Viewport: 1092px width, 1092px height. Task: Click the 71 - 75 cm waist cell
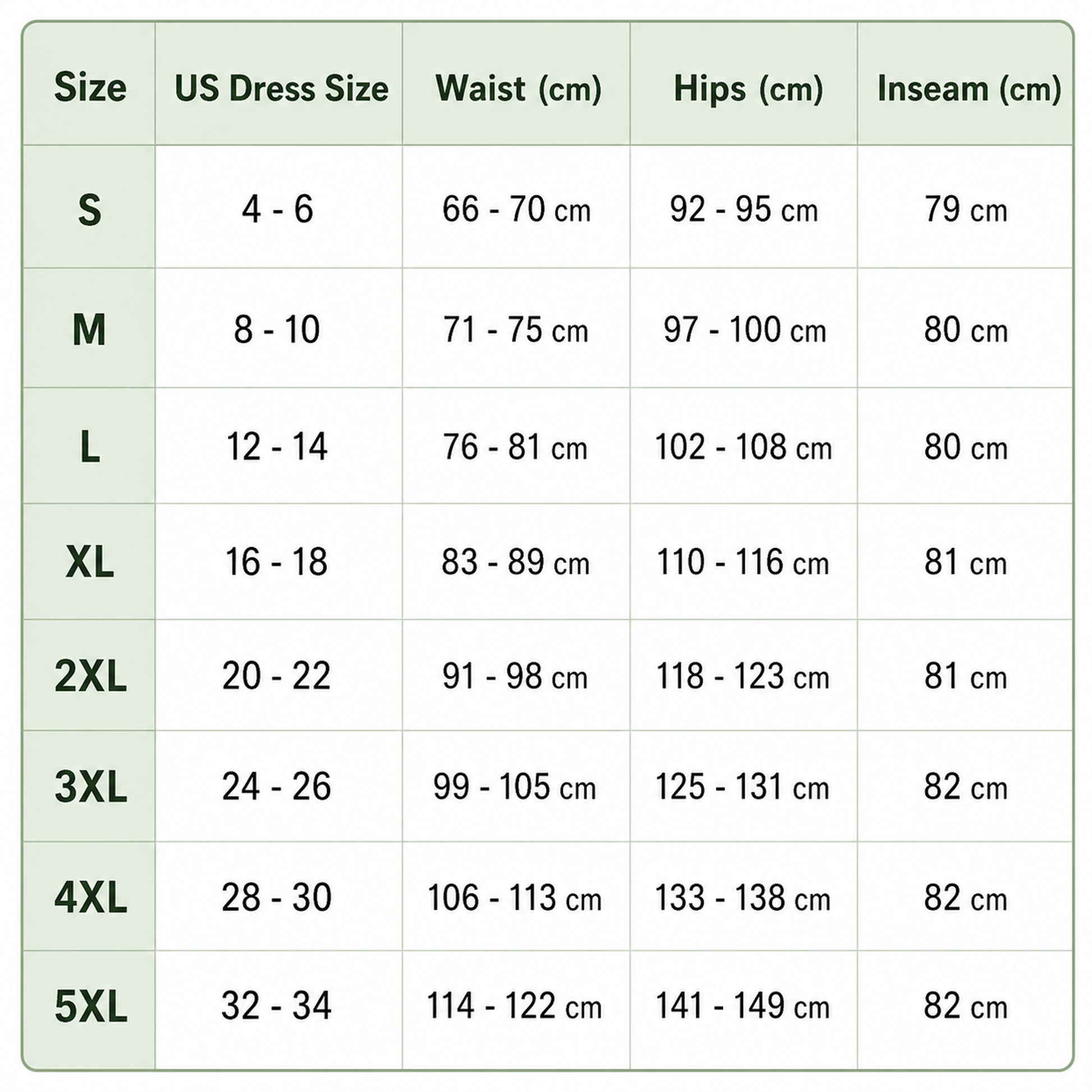[x=516, y=329]
